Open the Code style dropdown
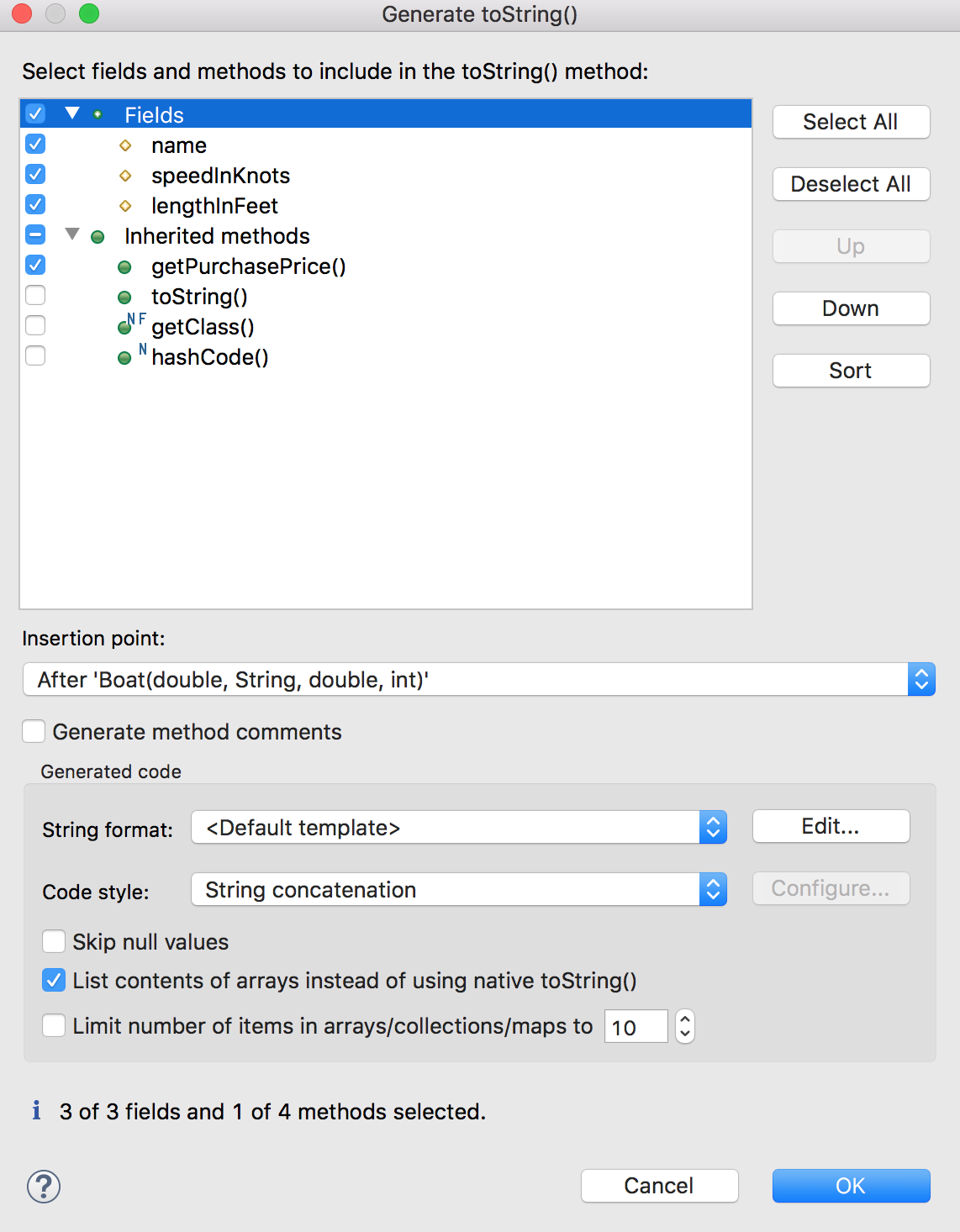 [712, 889]
